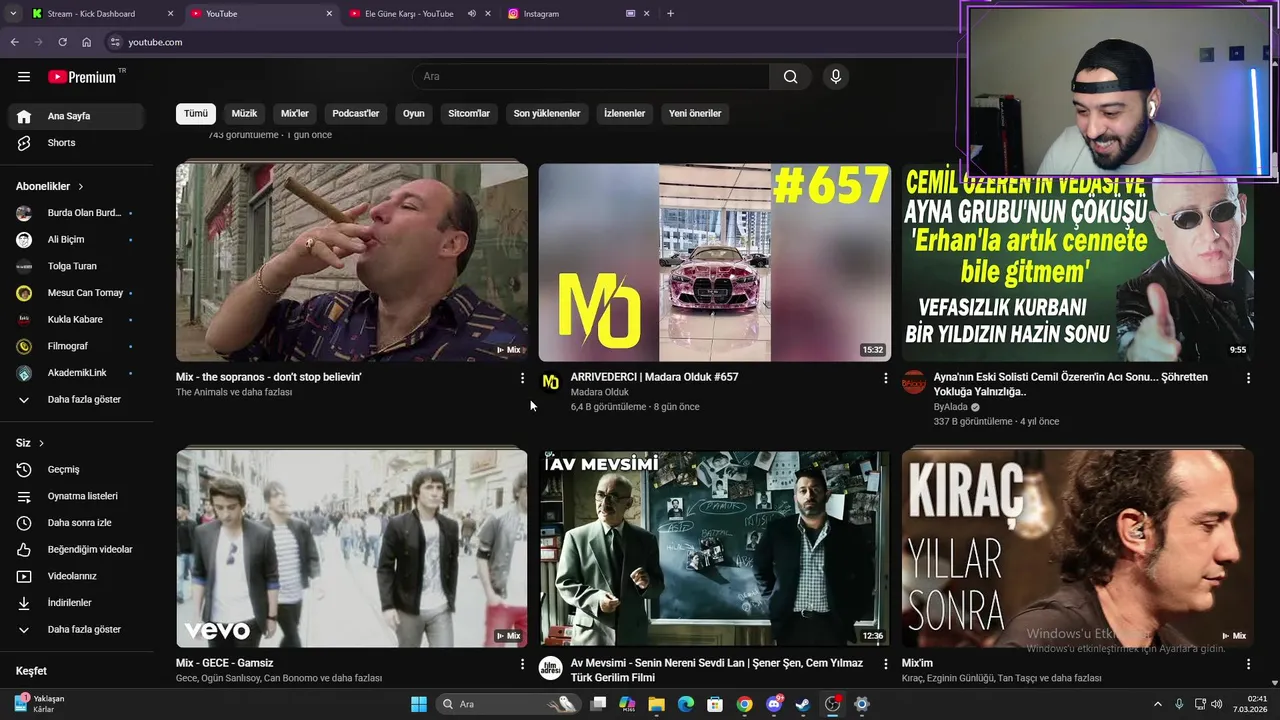Open the Siz section arrow
The width and height of the screenshot is (1280, 720).
click(x=41, y=443)
